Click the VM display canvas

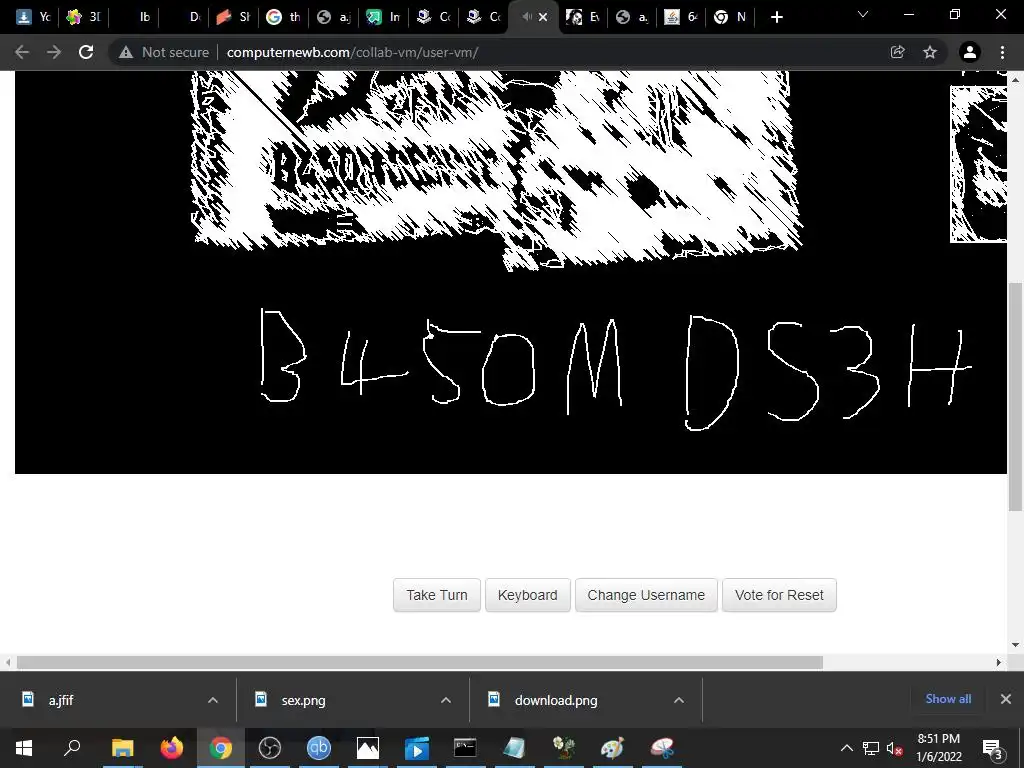point(511,272)
